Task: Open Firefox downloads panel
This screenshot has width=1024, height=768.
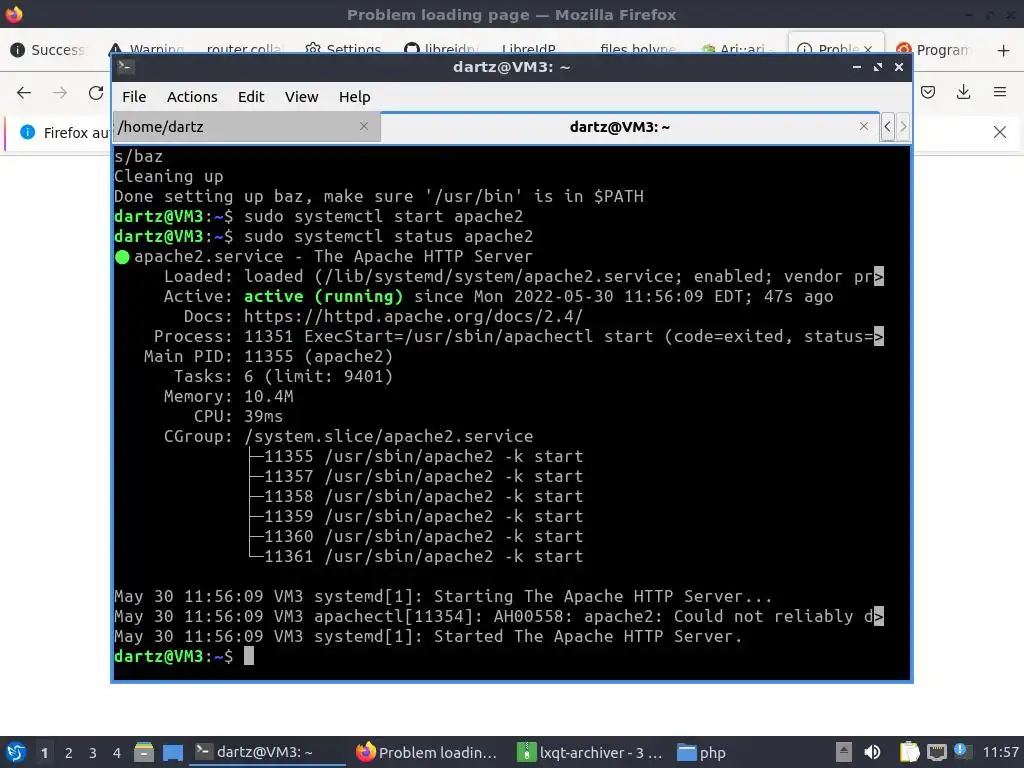Action: (x=963, y=92)
